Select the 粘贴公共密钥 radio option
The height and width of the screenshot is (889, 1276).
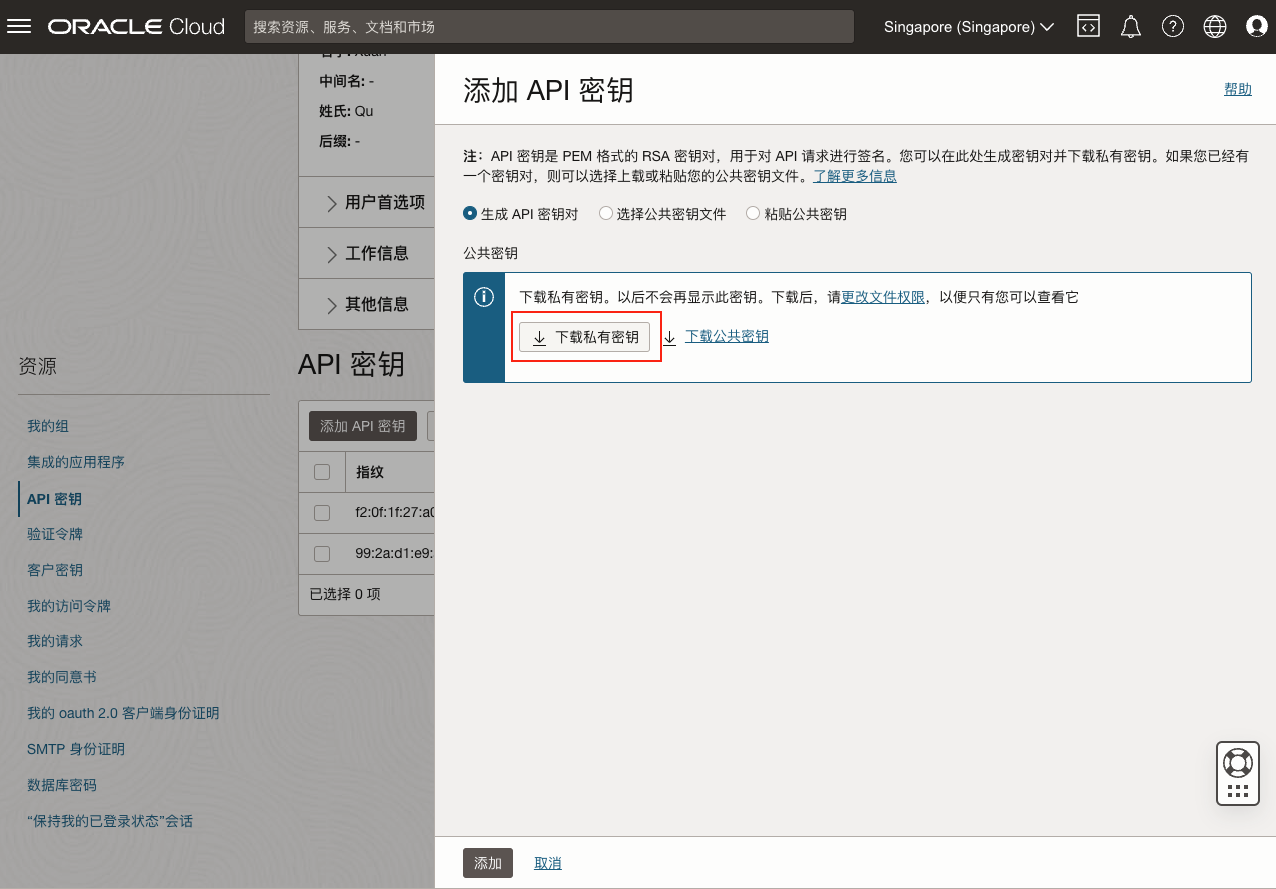[753, 214]
